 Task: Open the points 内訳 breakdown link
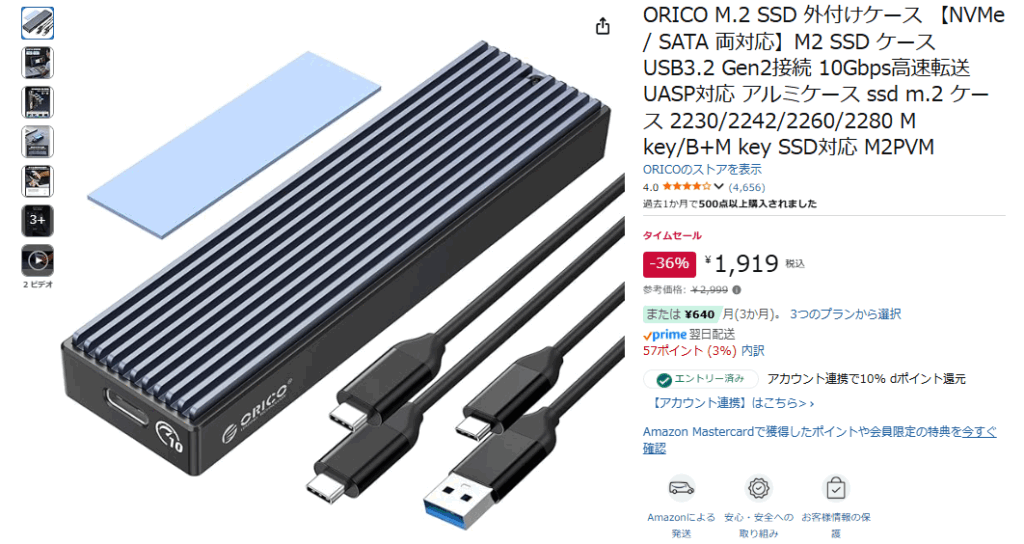click(753, 351)
